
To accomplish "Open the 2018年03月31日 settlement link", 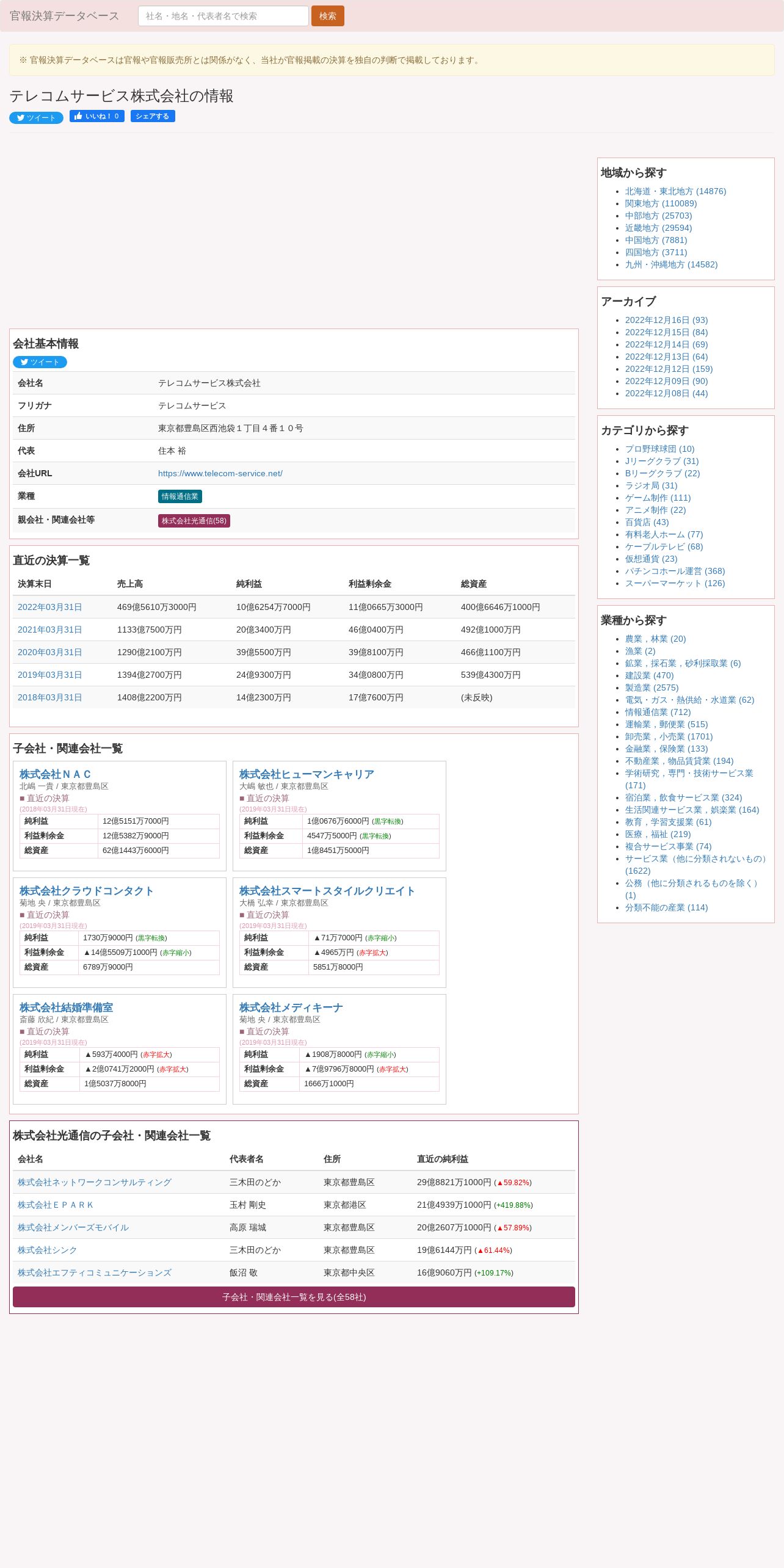I will [x=49, y=697].
